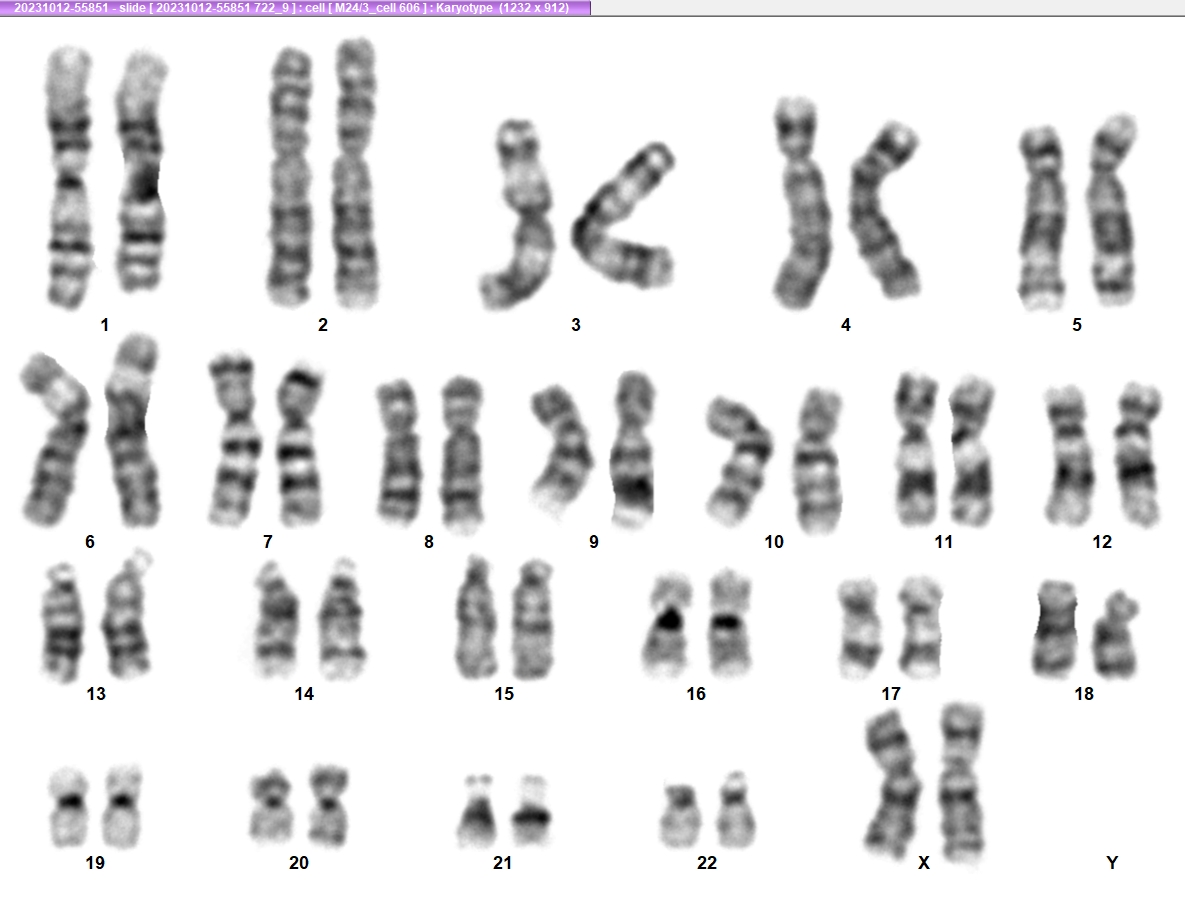The height and width of the screenshot is (899, 1185).
Task: Select the left chromosome 19 image
Action: click(x=70, y=807)
